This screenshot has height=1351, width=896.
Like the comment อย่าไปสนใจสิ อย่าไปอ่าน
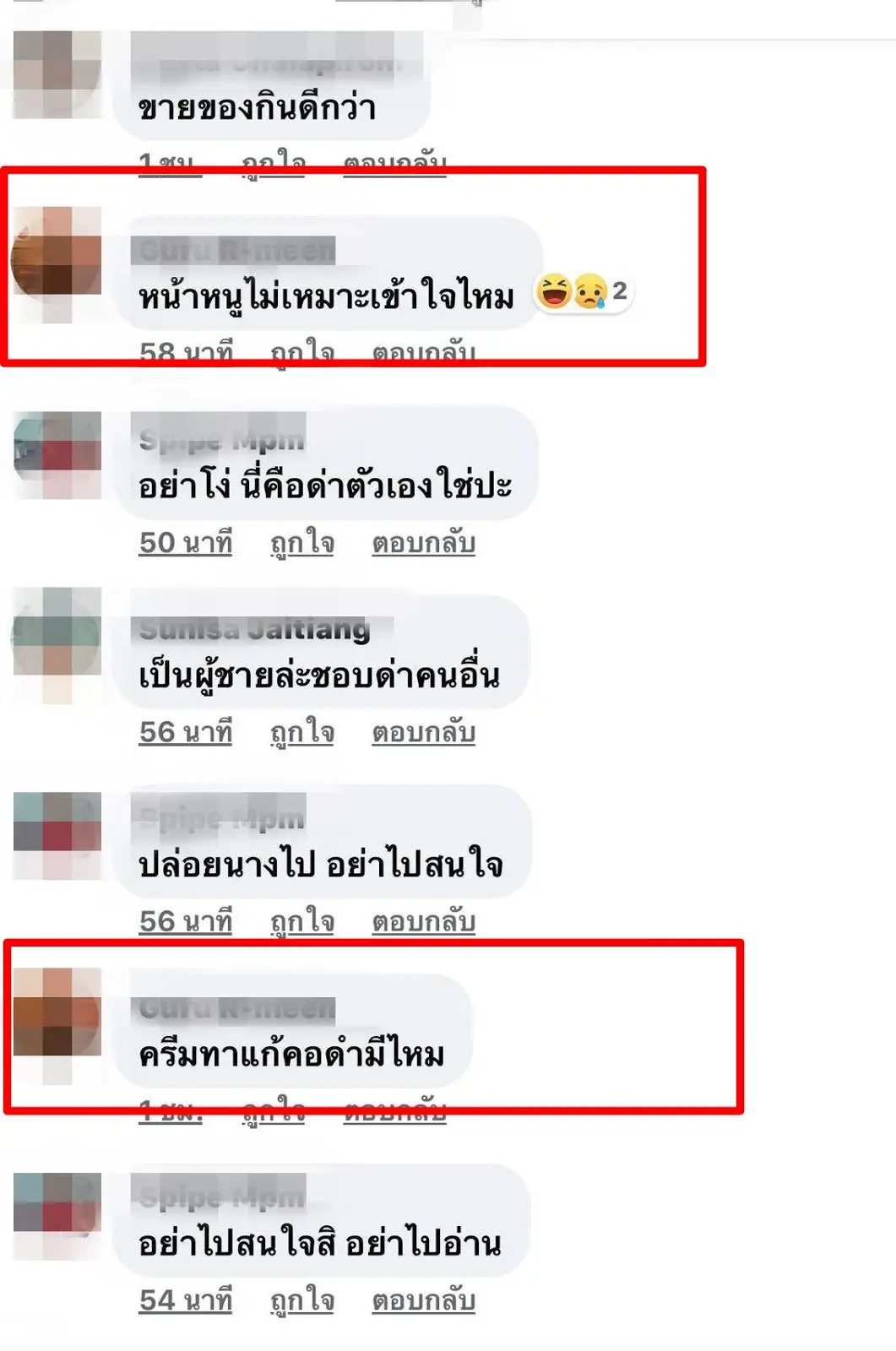[302, 1300]
